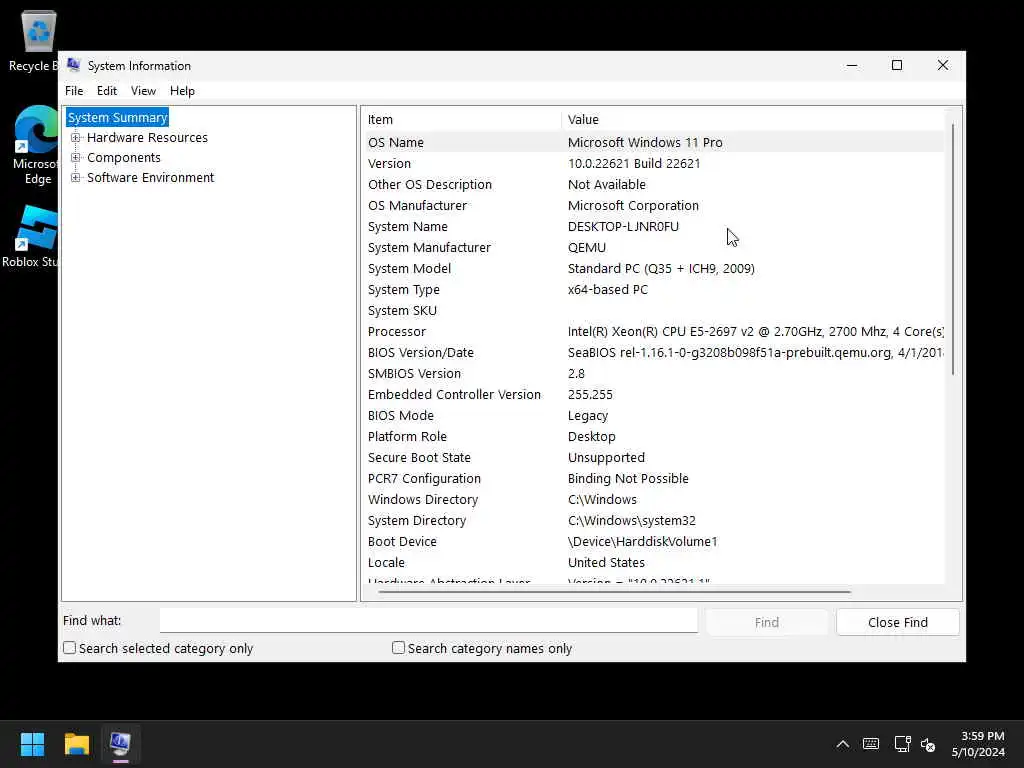Viewport: 1024px width, 768px height.
Task: Click the DESKTOP-LJNR0FU value
Action: [623, 227]
